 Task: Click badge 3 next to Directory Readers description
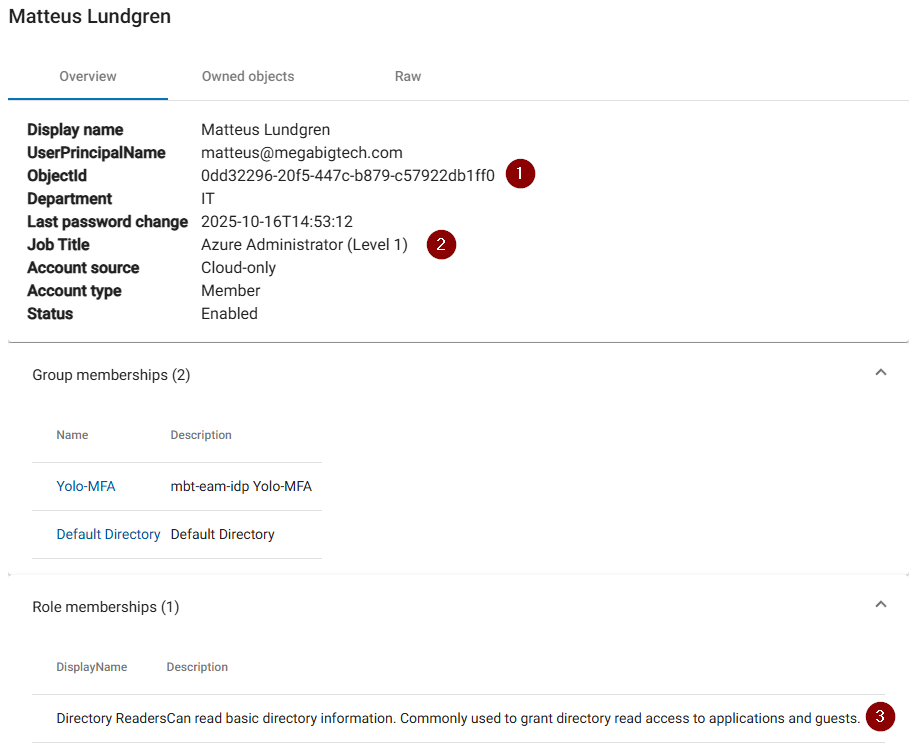click(x=880, y=716)
